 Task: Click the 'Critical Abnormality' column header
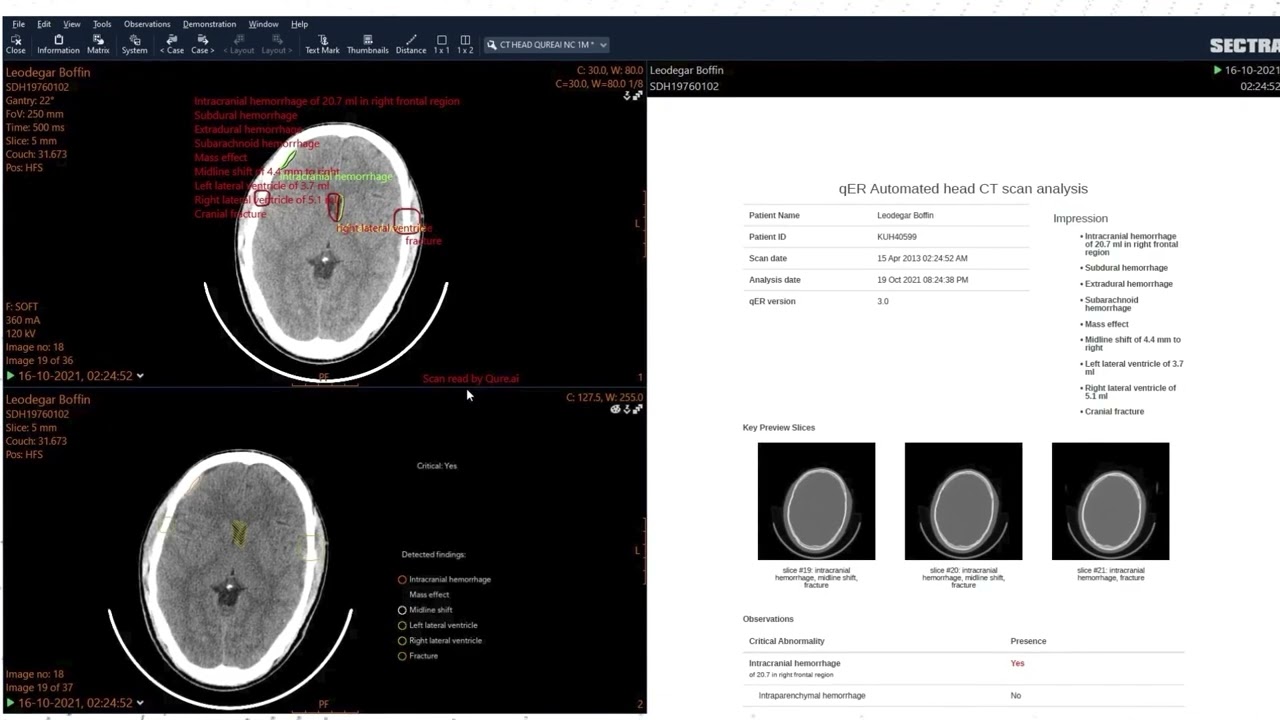pos(787,641)
